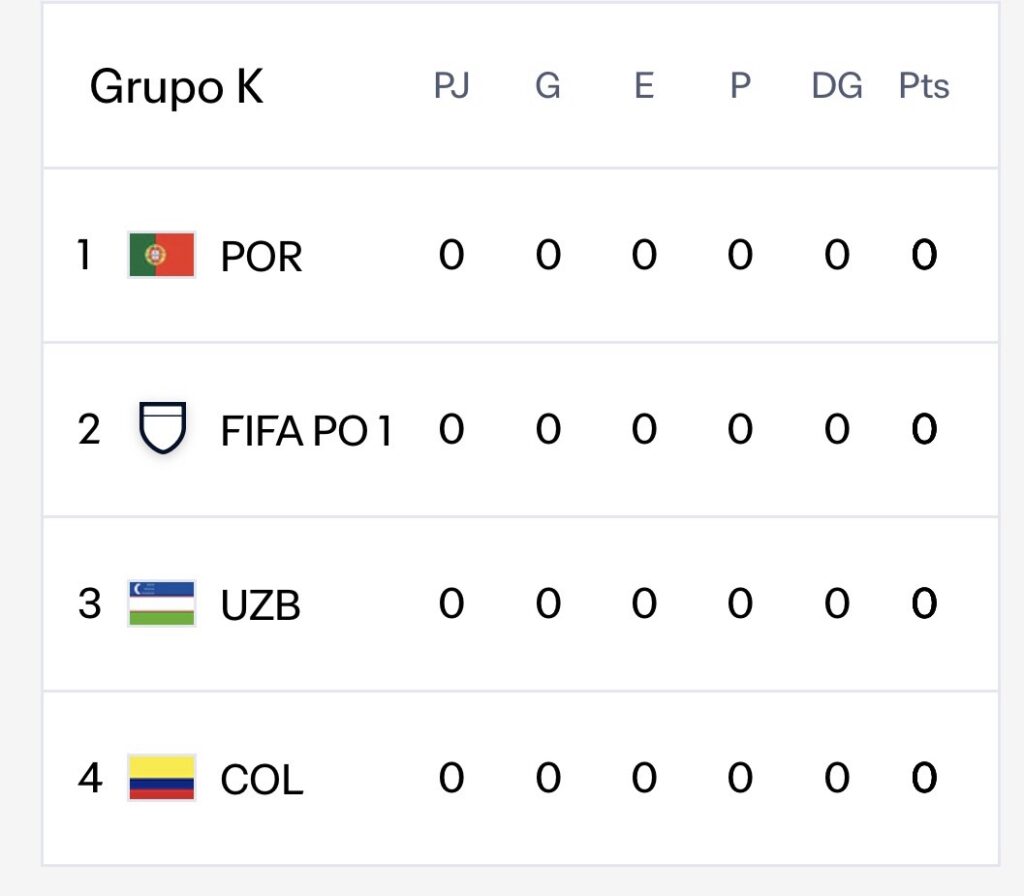Select the UZB team name
The height and width of the screenshot is (896, 1024).
pos(260,605)
